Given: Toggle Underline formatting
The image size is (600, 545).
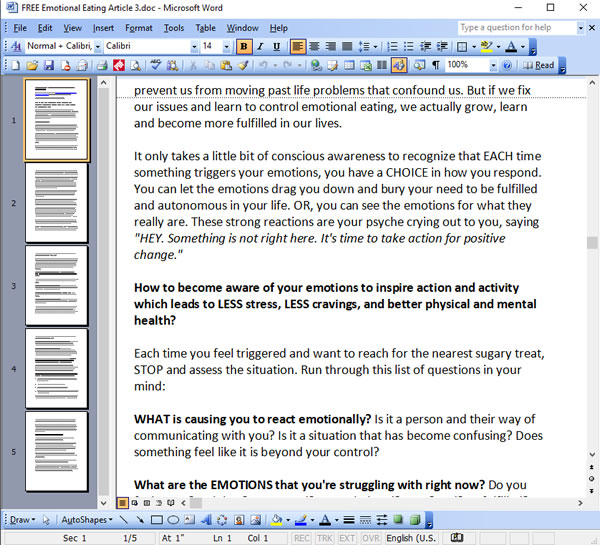Looking at the screenshot, I should [x=277, y=46].
